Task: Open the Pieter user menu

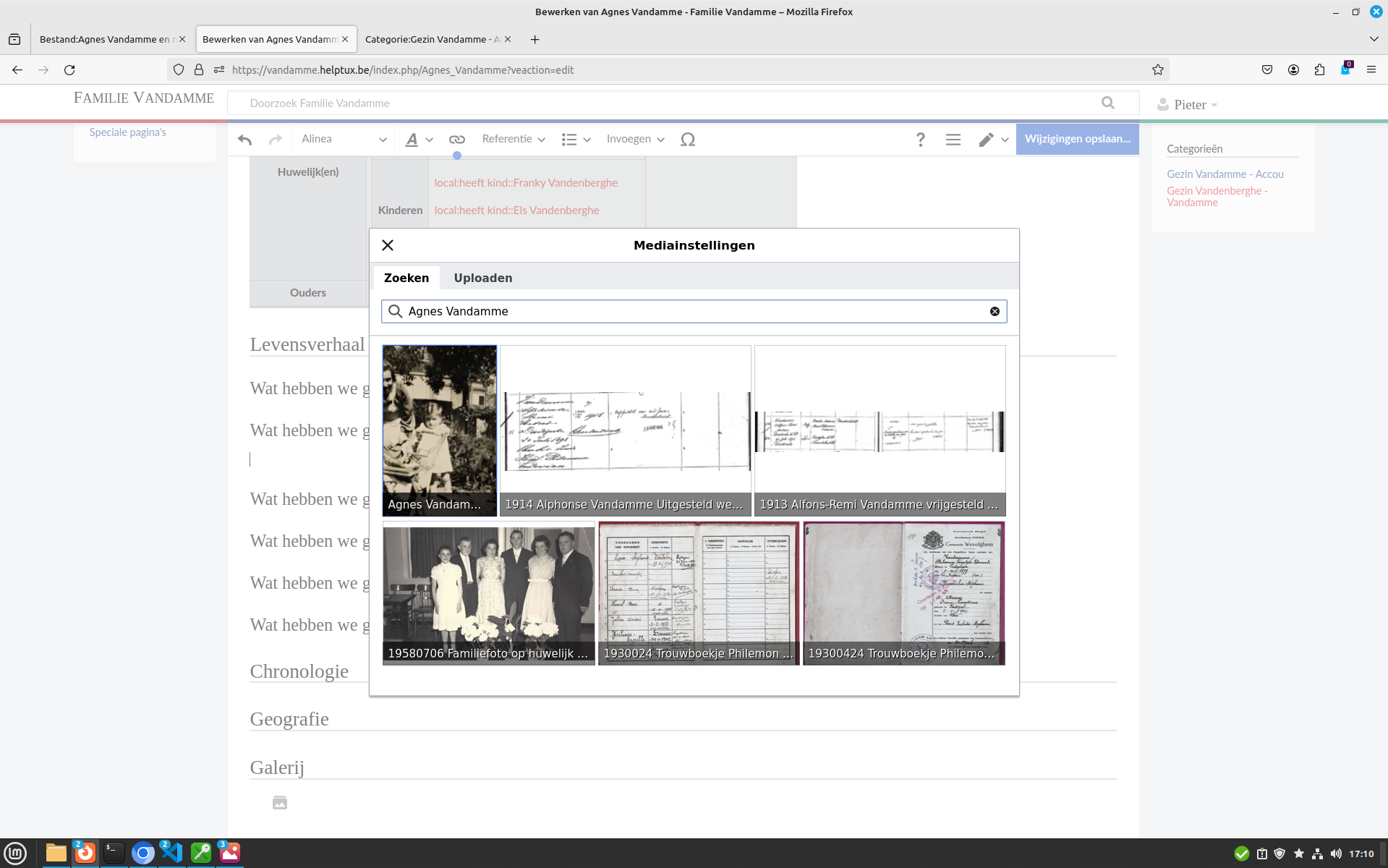Action: point(1188,105)
